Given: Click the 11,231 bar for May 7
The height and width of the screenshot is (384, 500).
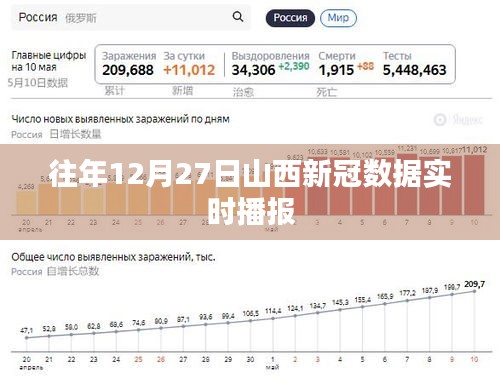Looking at the screenshot, I should pos(407,184).
